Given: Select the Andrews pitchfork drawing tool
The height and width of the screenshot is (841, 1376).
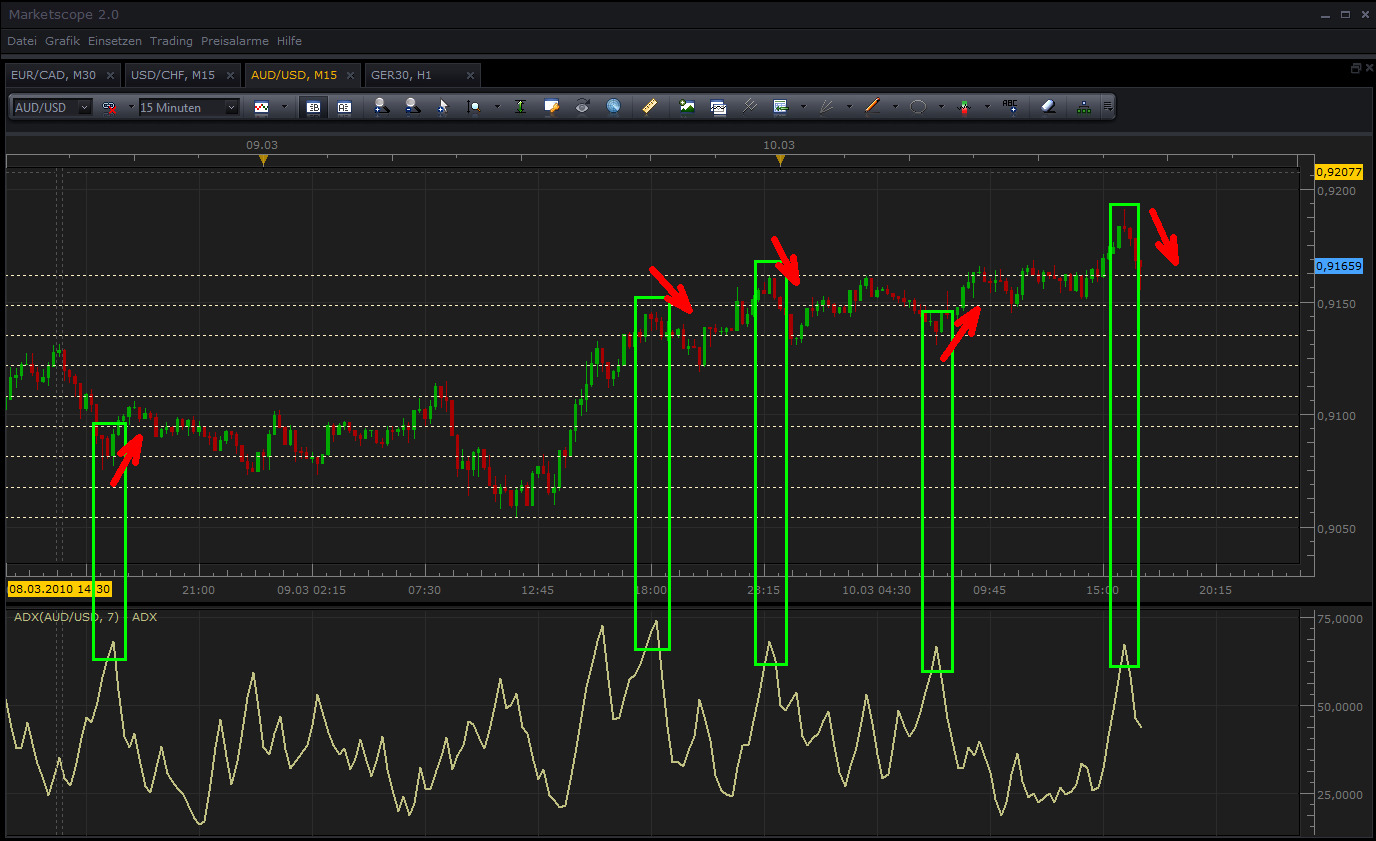Looking at the screenshot, I should click(x=749, y=107).
